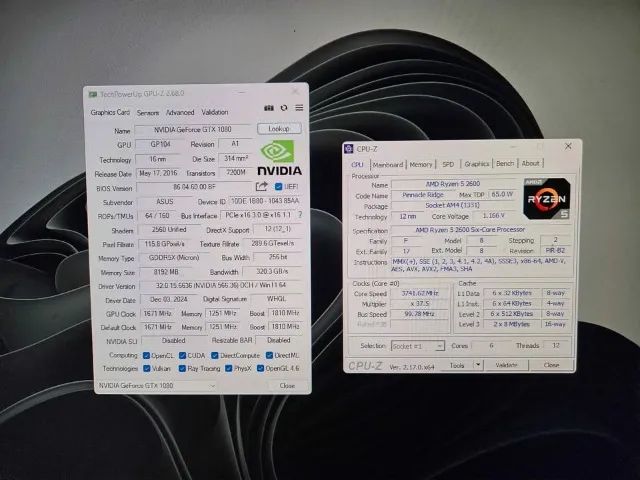
Task: Click the GPU-Z title bar app icon
Action: coord(93,94)
